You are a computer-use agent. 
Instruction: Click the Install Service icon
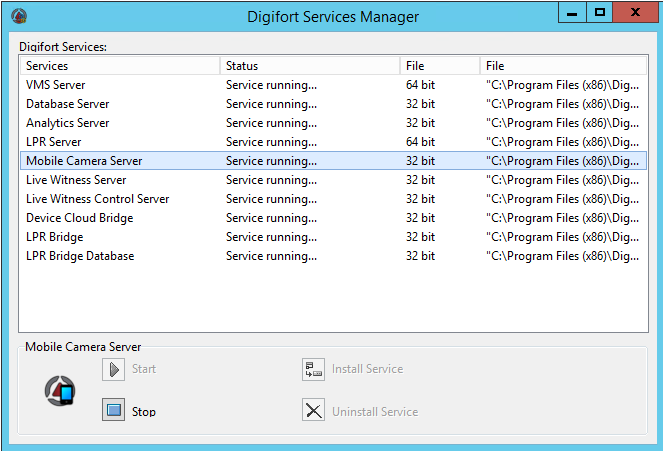click(x=313, y=369)
